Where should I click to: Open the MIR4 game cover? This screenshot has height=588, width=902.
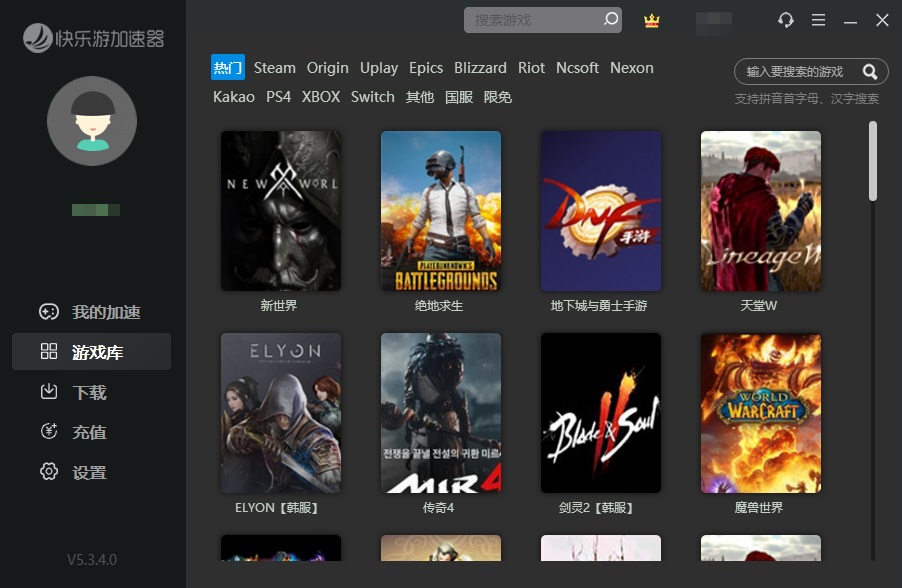click(x=441, y=413)
